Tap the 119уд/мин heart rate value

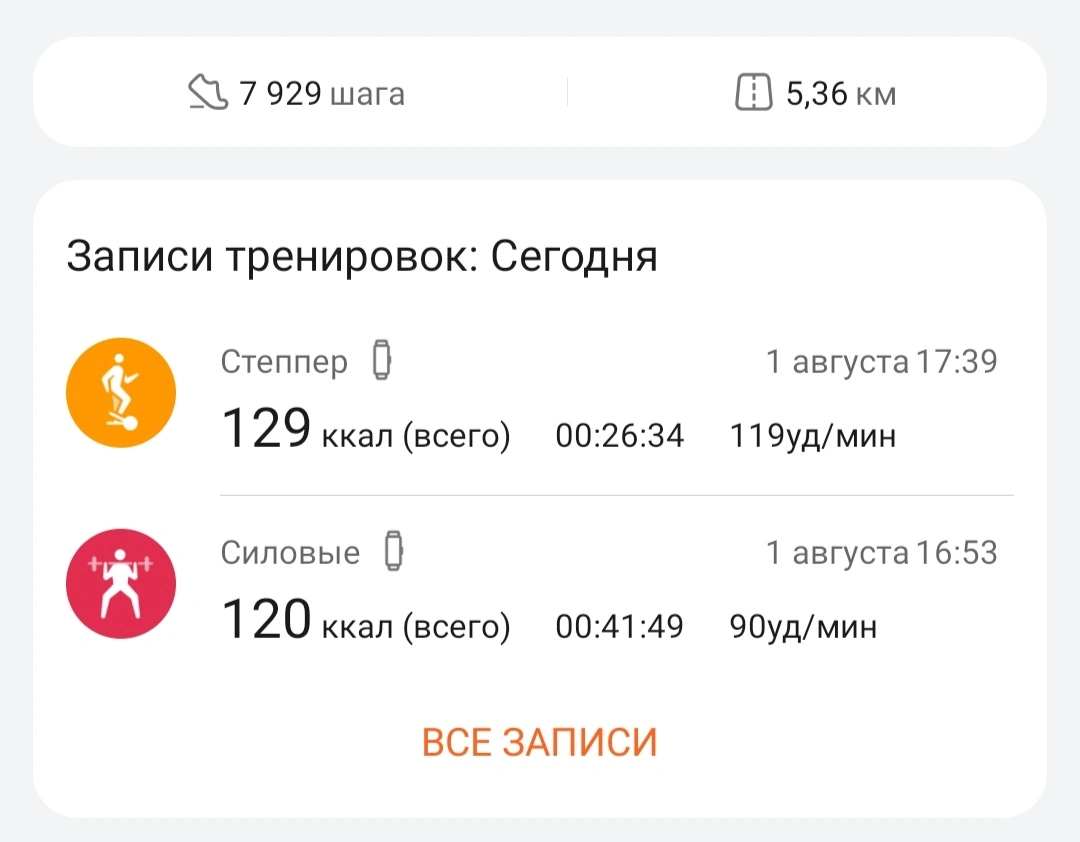[x=812, y=436]
